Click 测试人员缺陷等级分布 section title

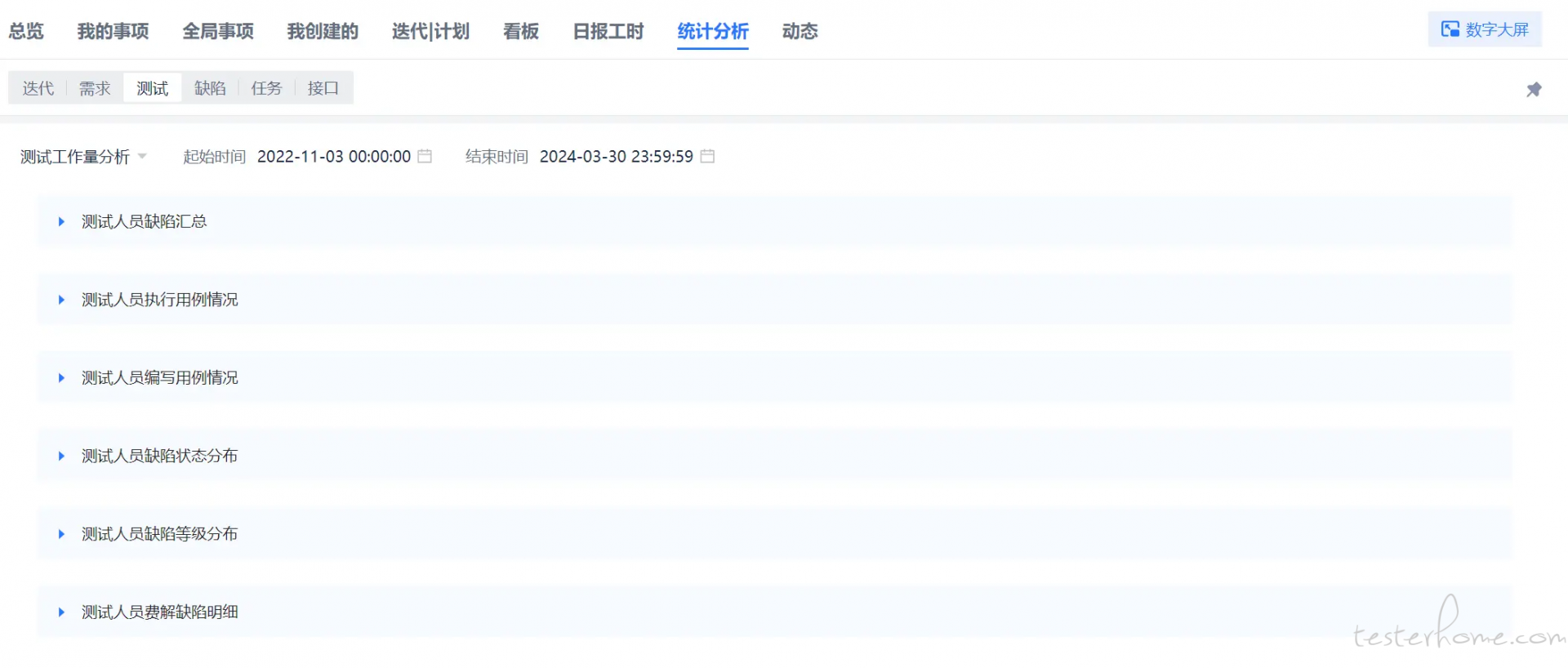tap(160, 534)
